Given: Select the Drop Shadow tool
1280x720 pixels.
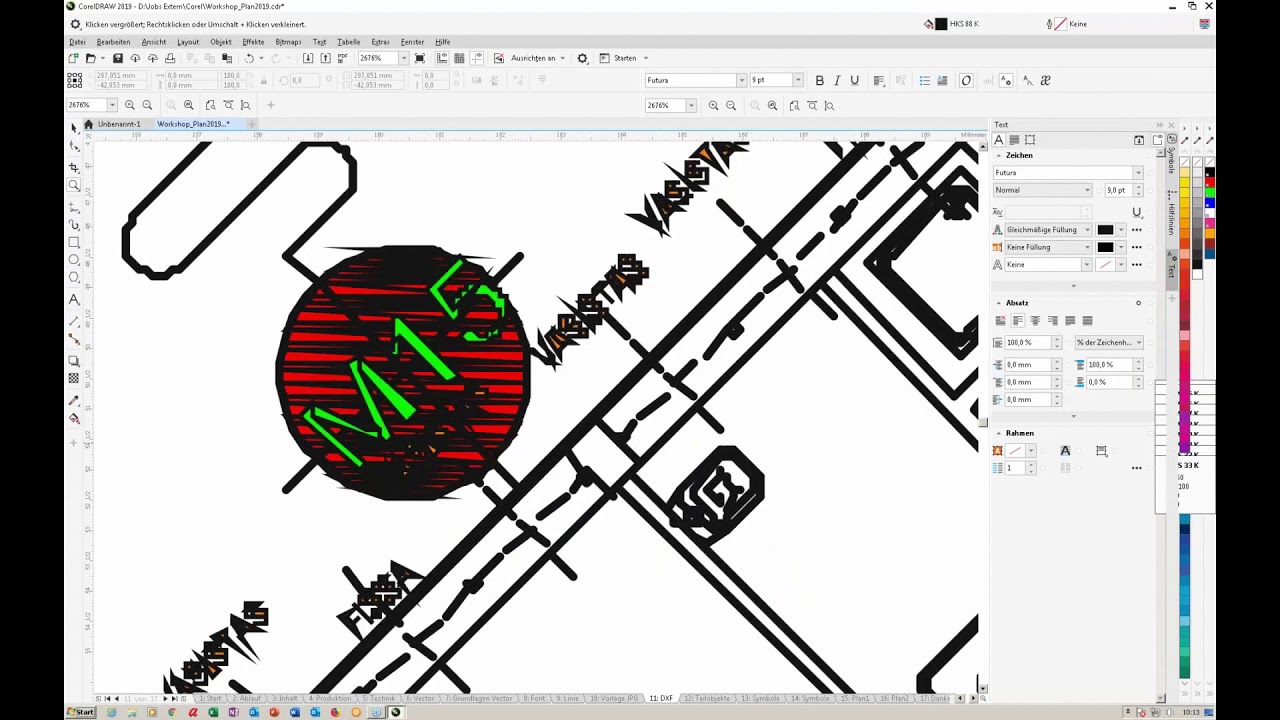Looking at the screenshot, I should point(74,360).
